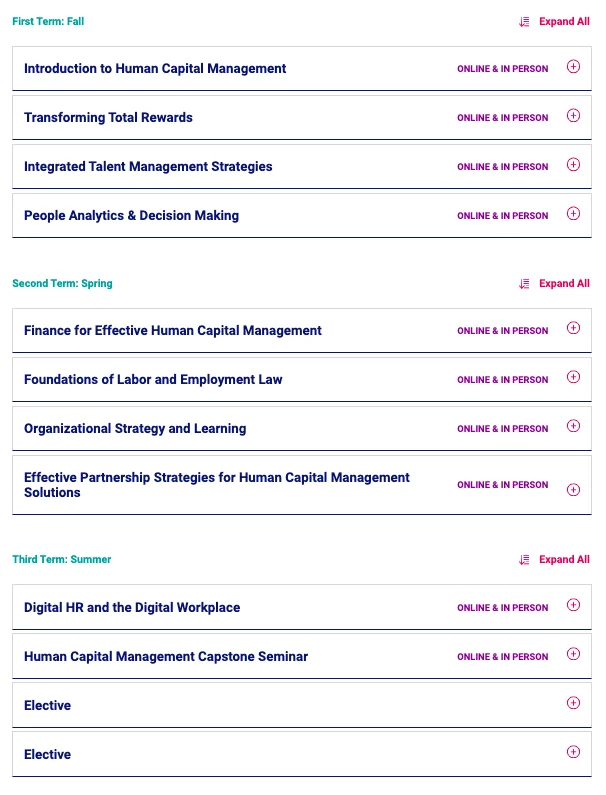Image resolution: width=606 pixels, height=795 pixels.
Task: Expand Finance for Effective Human Capital Management row
Action: point(573,329)
